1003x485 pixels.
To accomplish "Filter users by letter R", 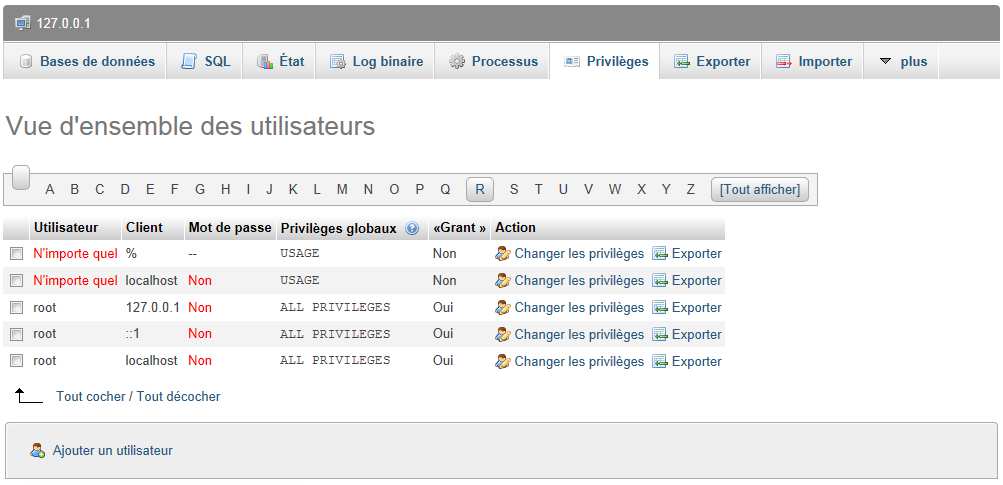I will [480, 190].
